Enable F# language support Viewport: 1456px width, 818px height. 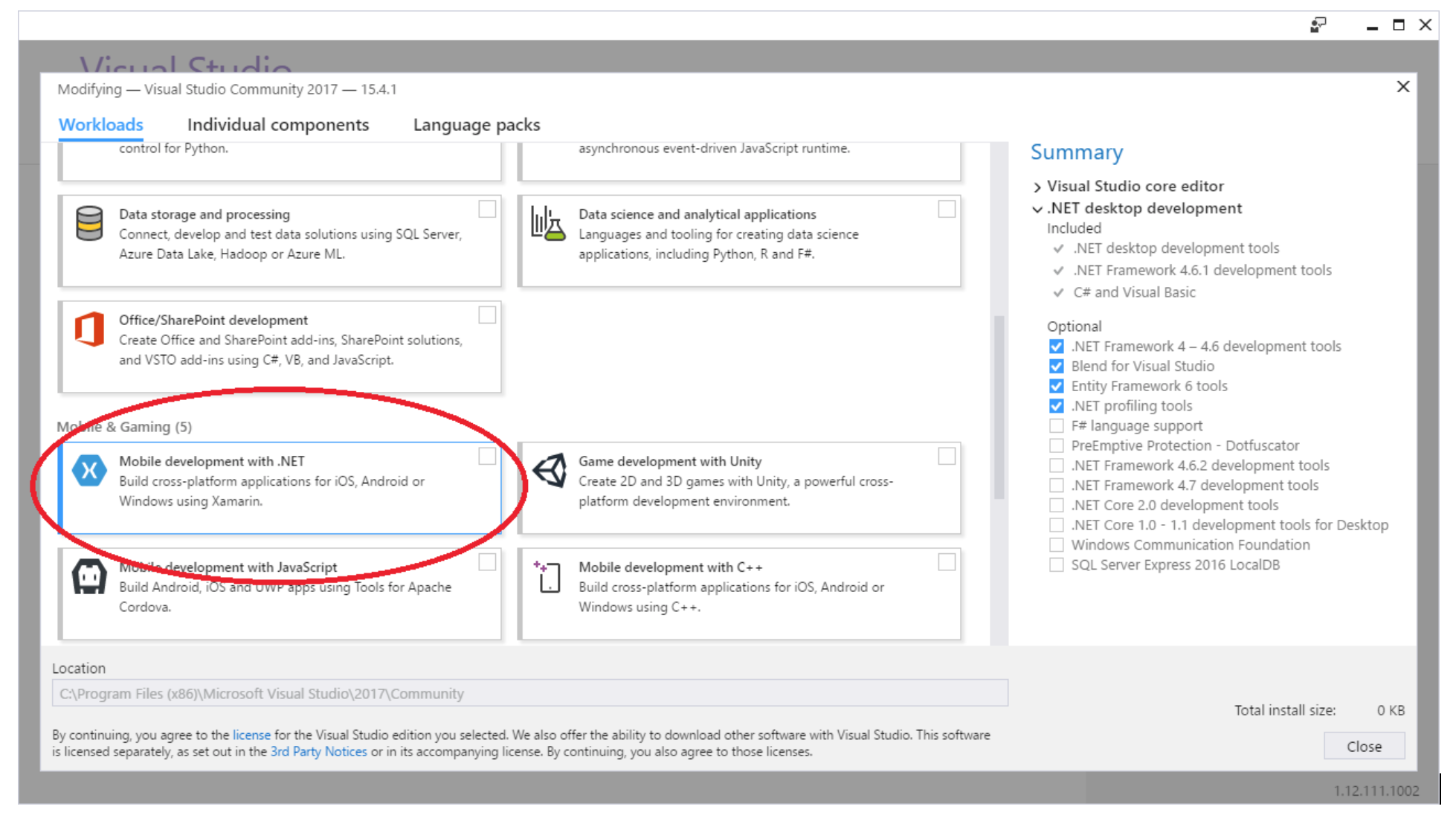1056,426
